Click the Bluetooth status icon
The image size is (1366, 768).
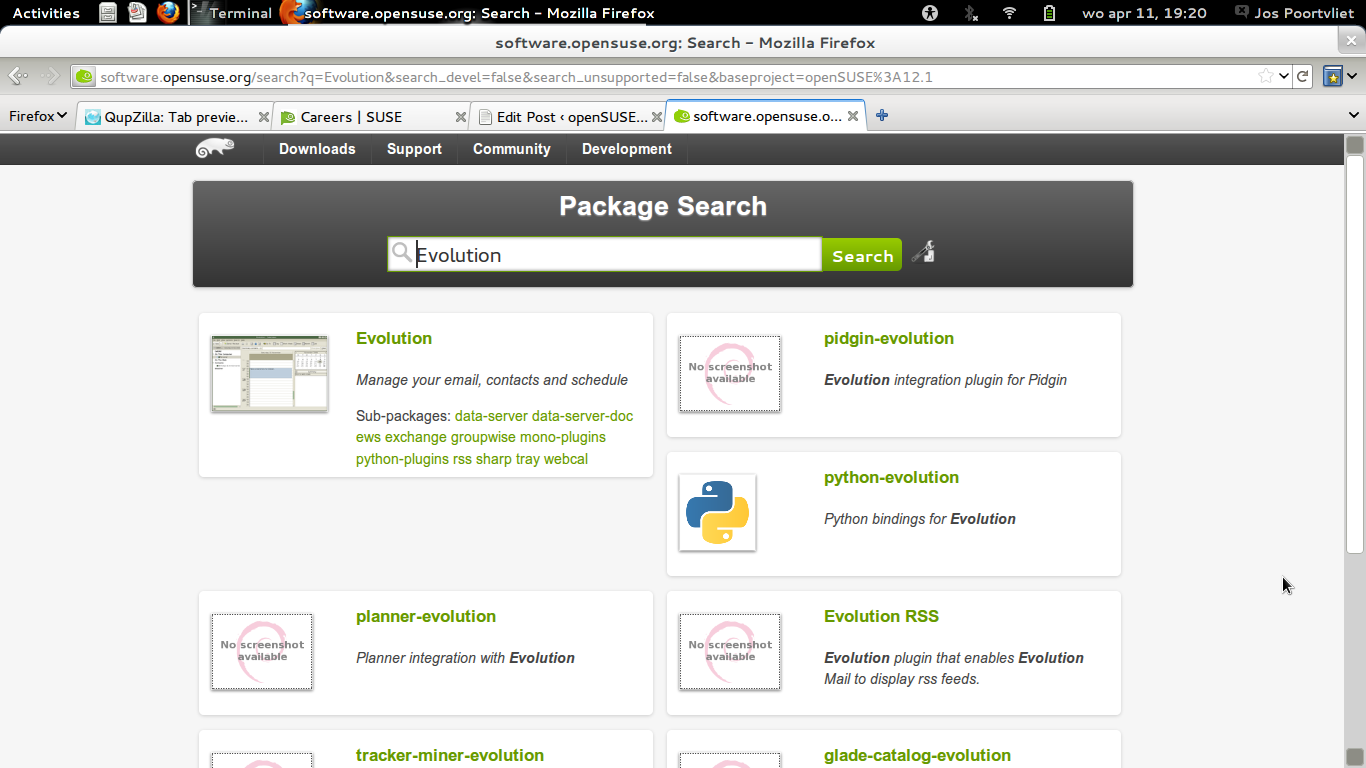click(970, 13)
